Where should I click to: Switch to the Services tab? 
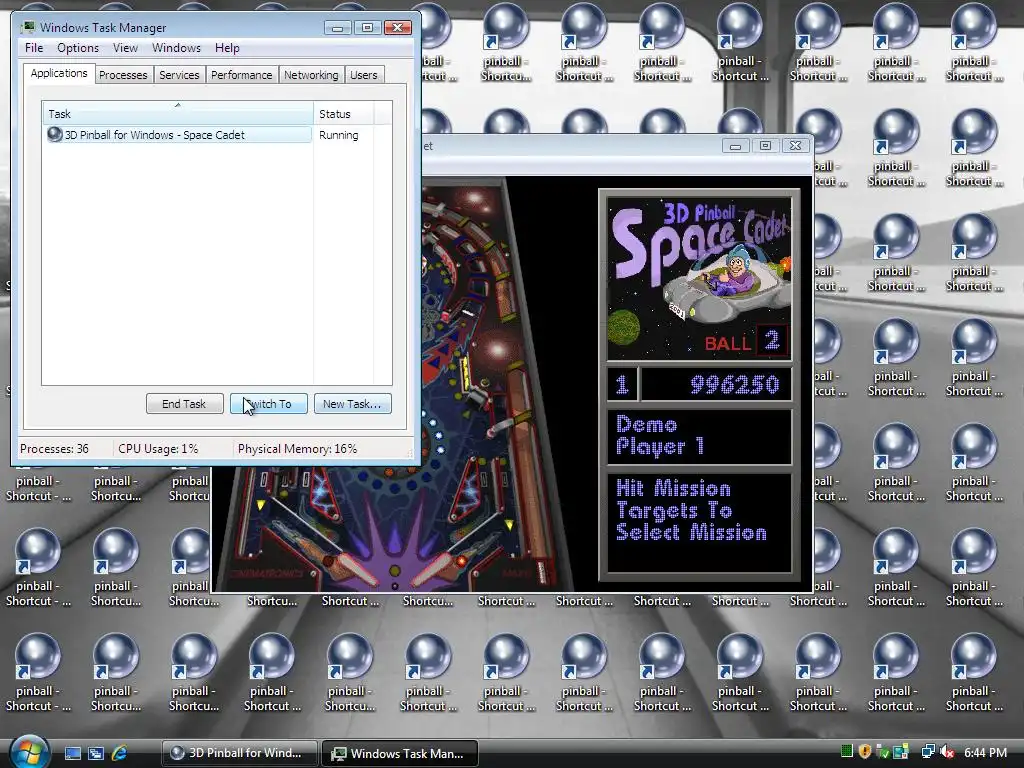click(x=179, y=75)
